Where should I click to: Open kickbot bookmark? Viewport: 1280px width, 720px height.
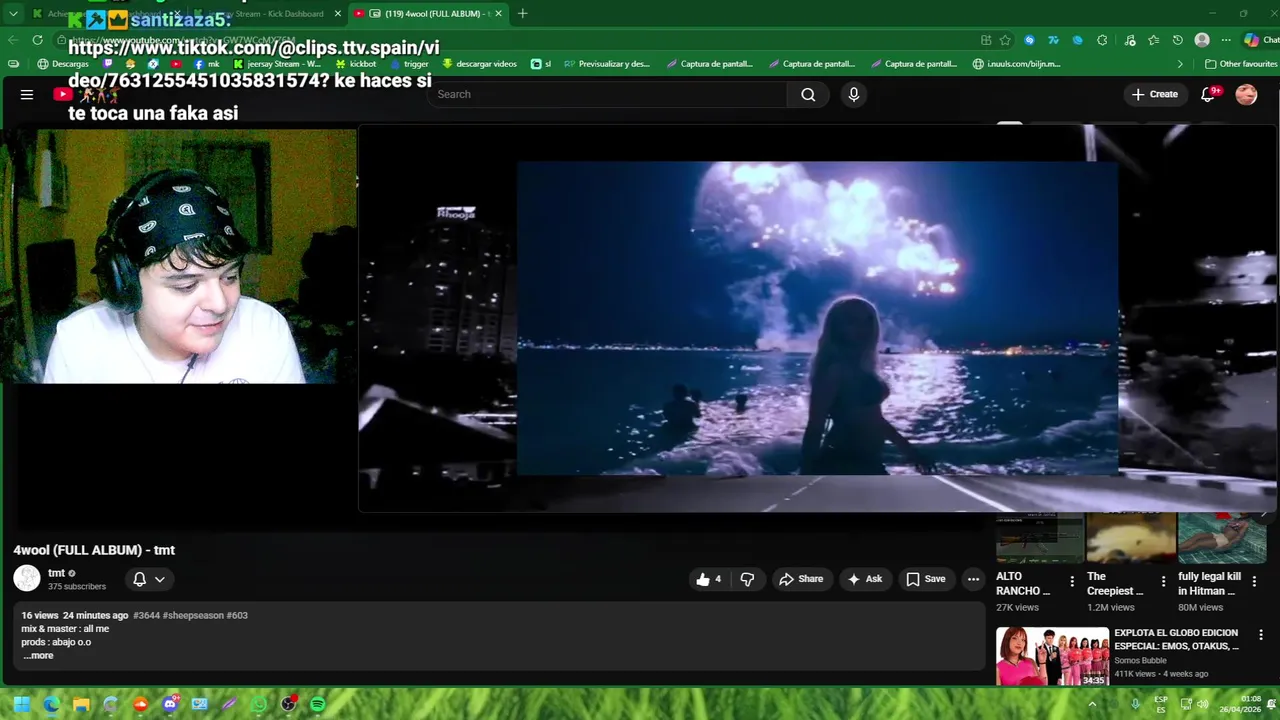[355, 64]
